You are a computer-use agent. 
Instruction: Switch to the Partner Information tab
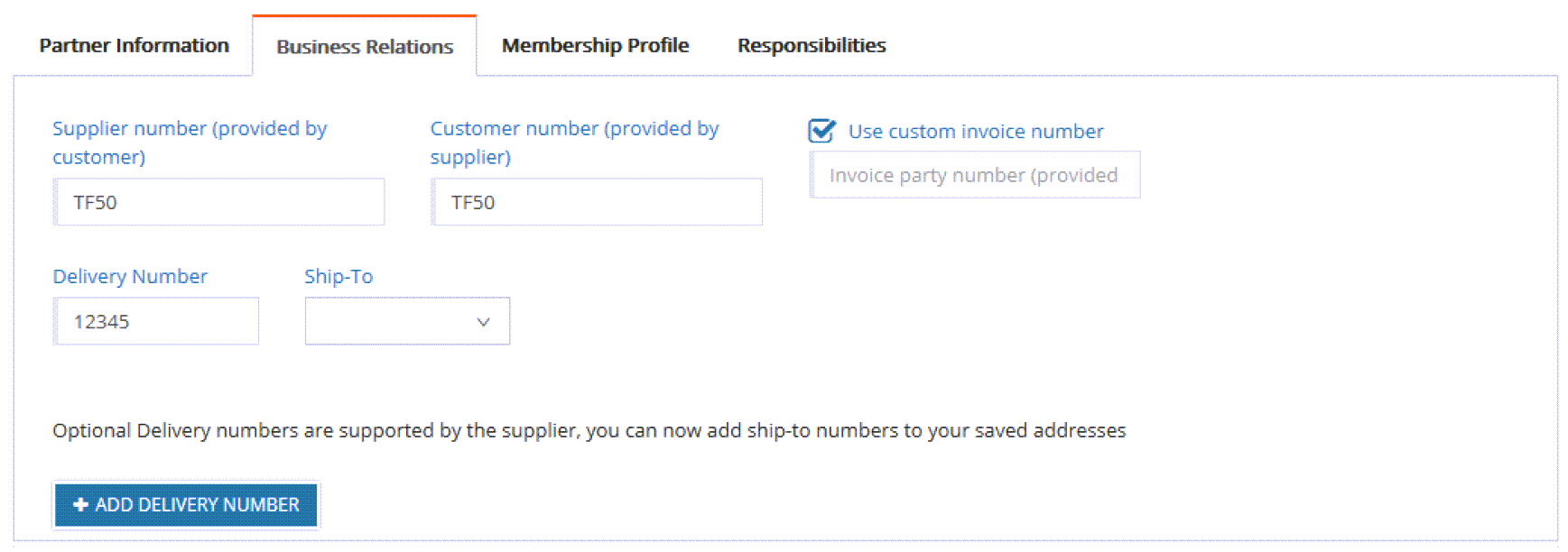click(x=133, y=45)
